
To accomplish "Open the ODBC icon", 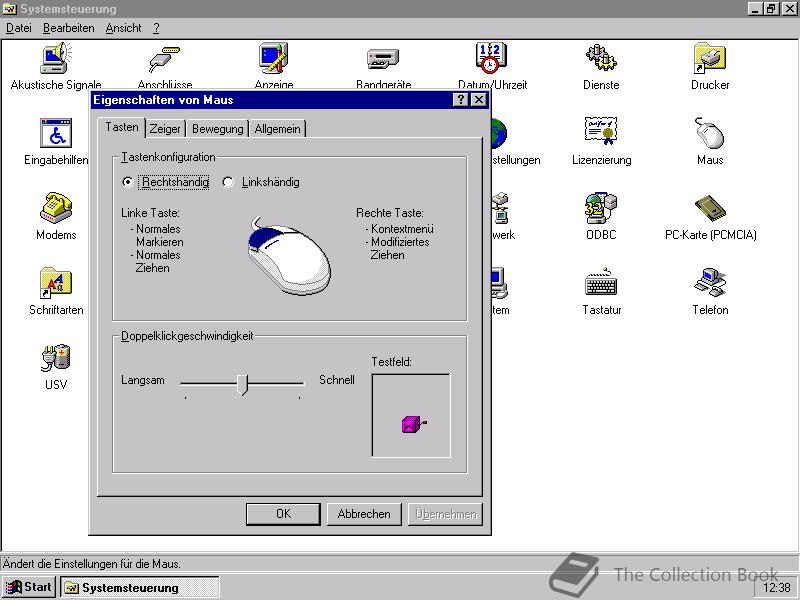I will coord(601,208).
